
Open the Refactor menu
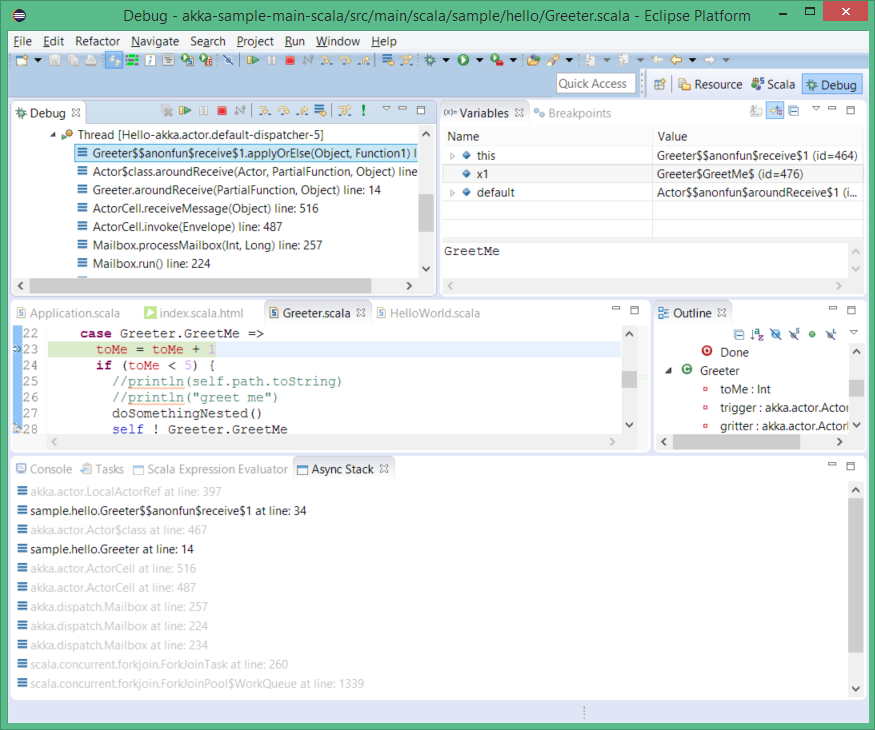click(97, 41)
